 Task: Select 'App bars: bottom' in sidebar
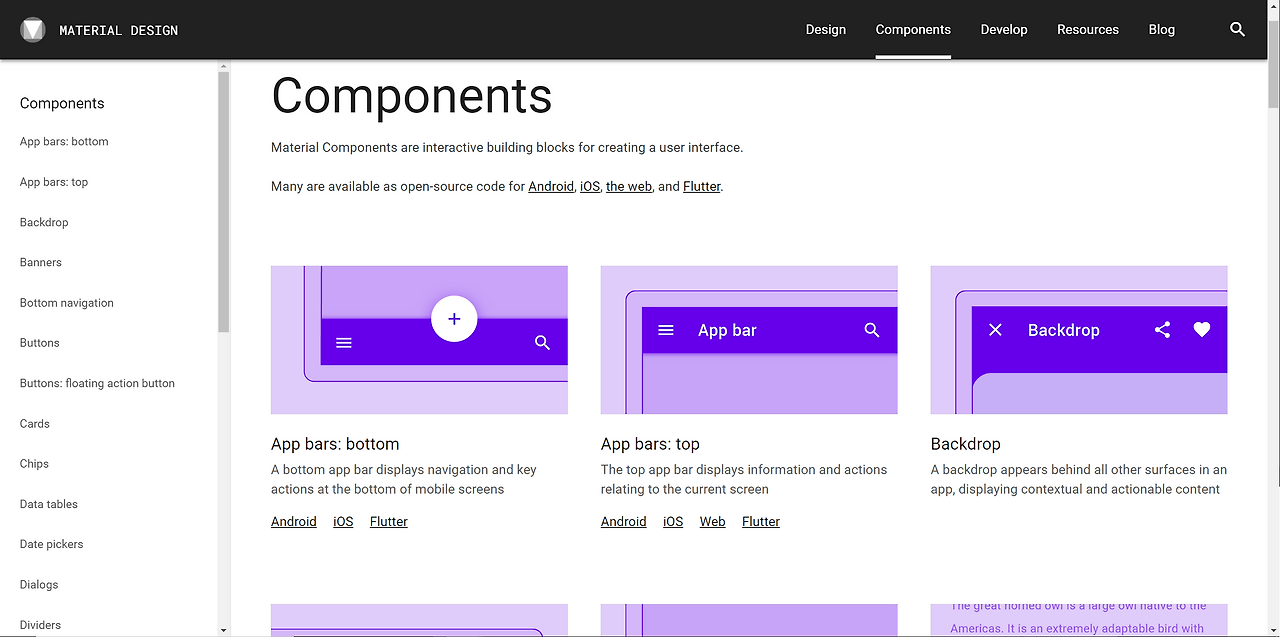[64, 142]
